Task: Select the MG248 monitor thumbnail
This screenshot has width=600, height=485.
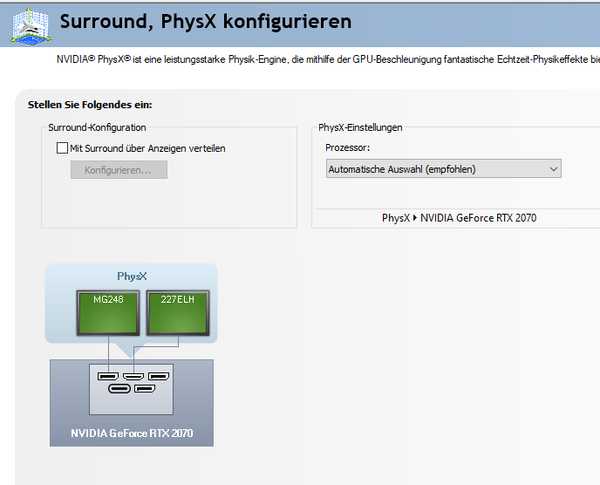Action: pyautogui.click(x=108, y=313)
